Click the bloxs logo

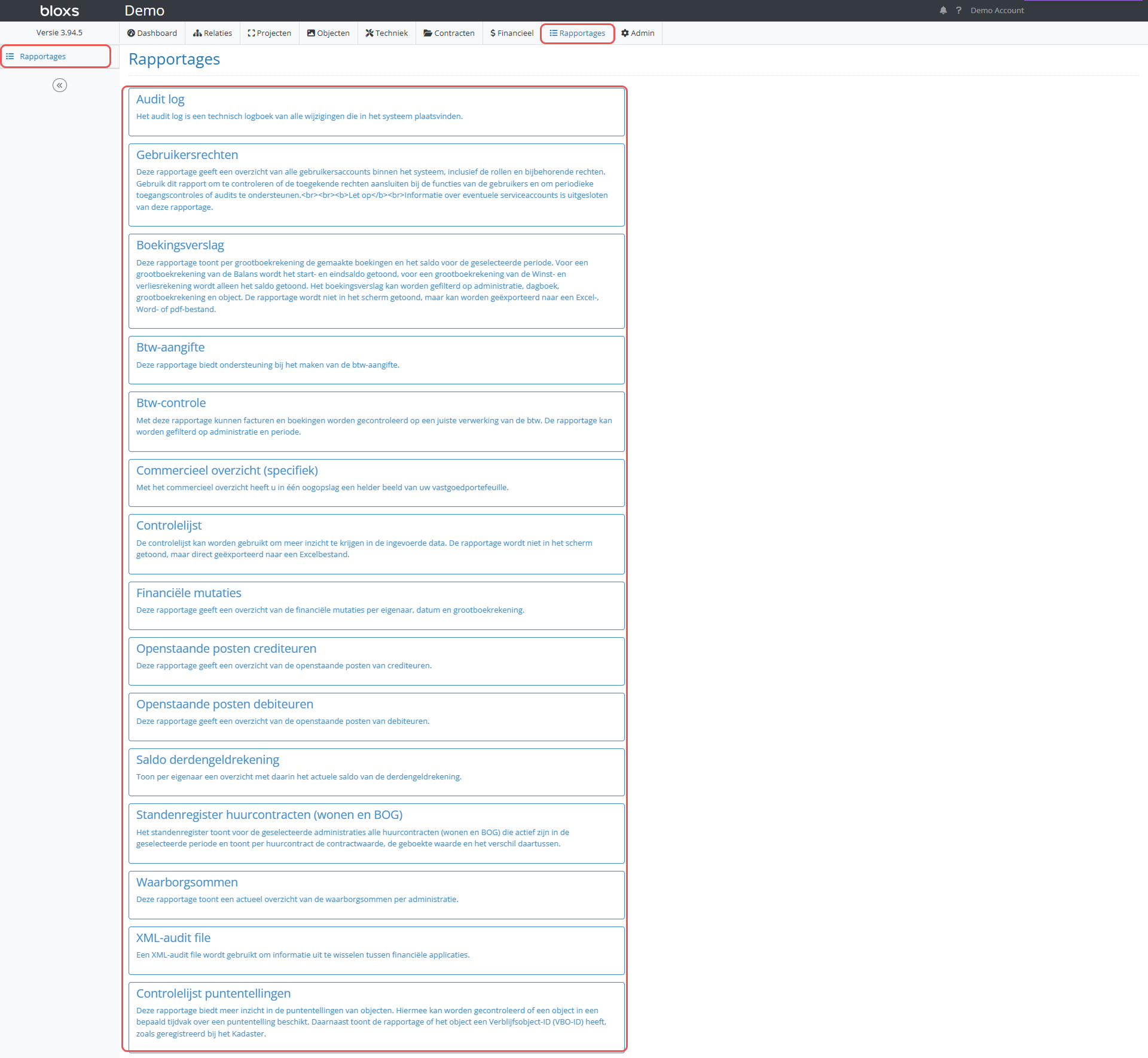pos(59,11)
